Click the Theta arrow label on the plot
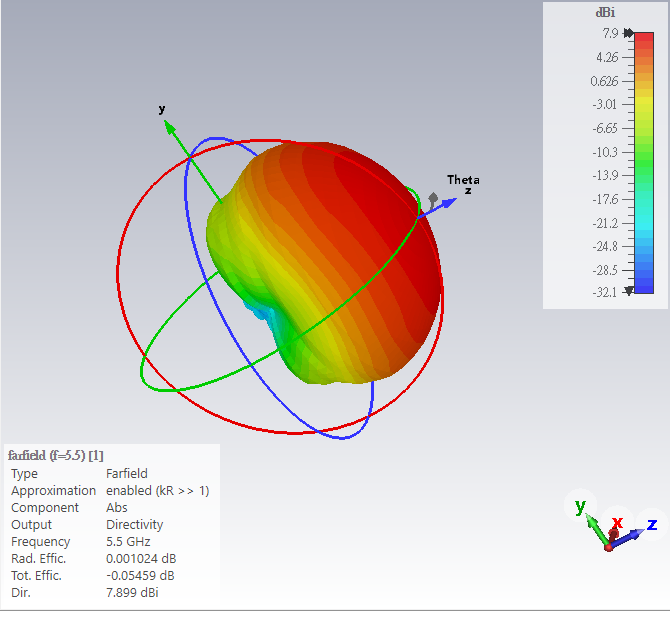Screen dimensions: 670x618 tap(462, 180)
